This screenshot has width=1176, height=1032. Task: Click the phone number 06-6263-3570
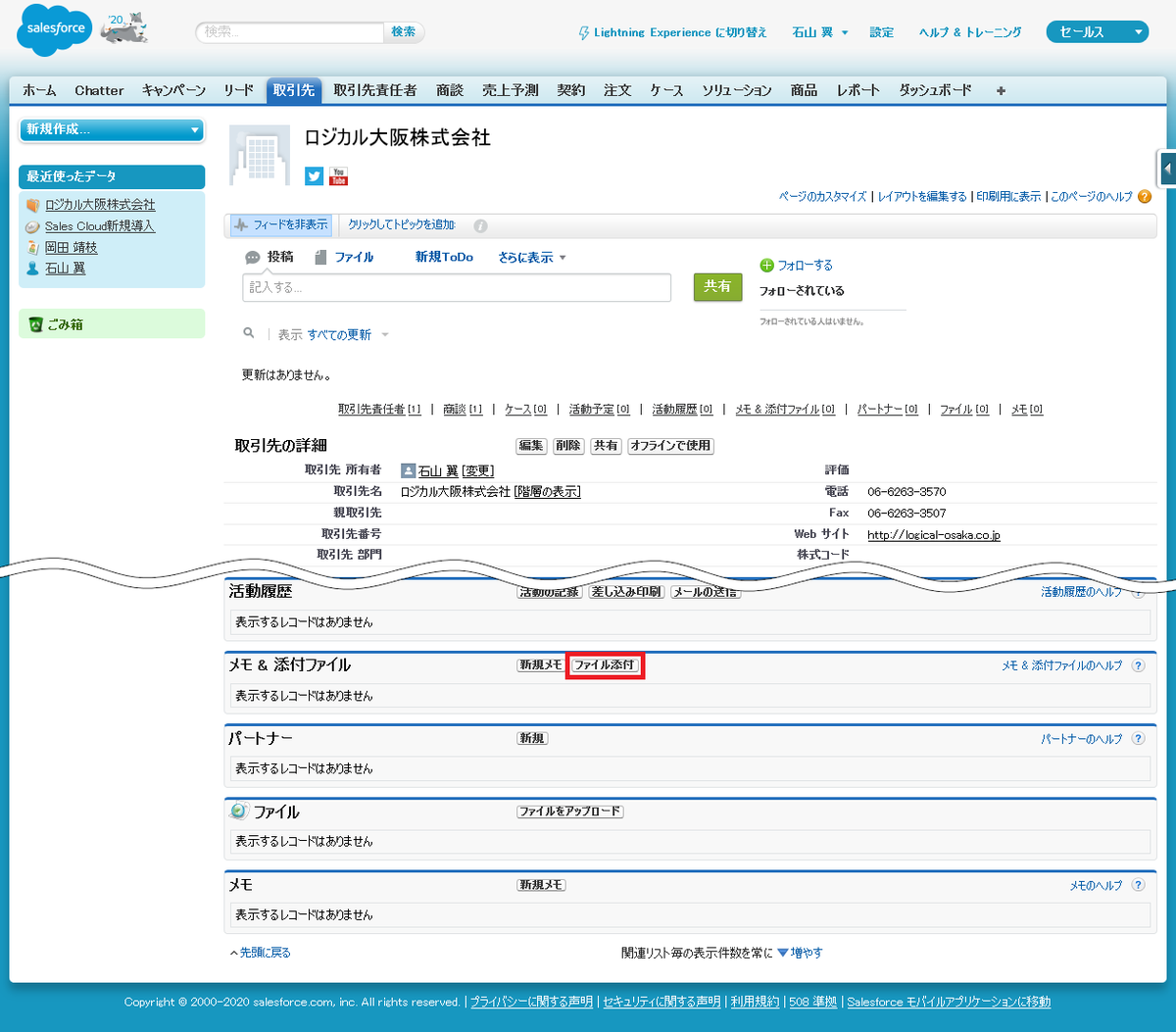(906, 492)
